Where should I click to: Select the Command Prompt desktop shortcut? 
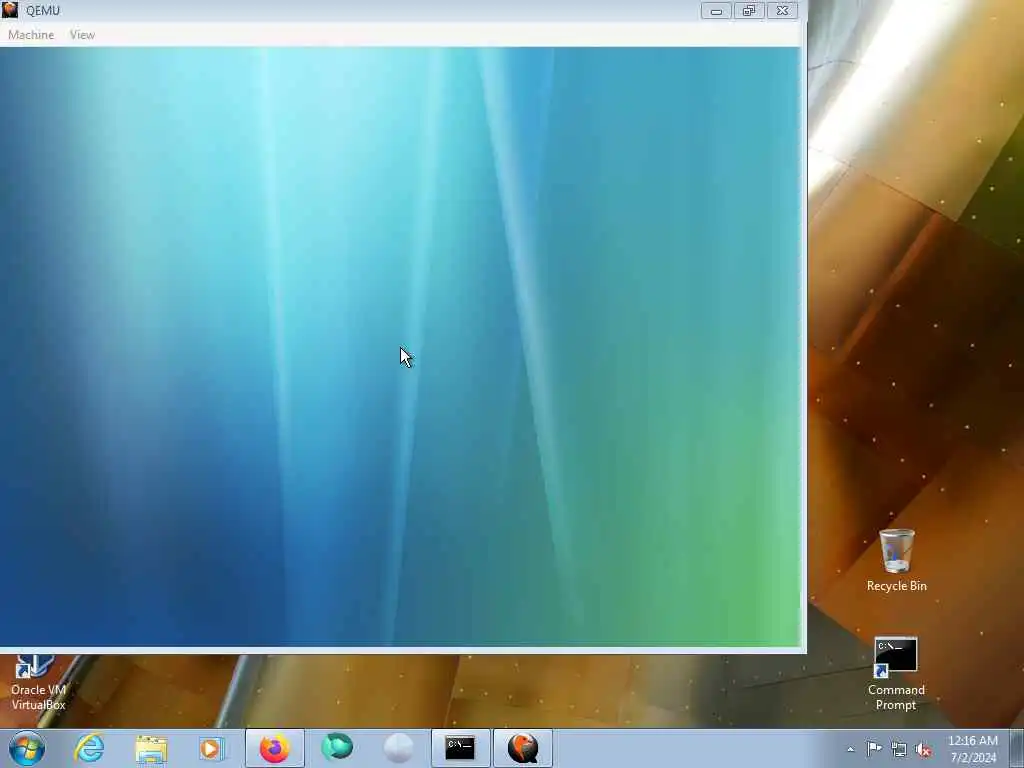(x=896, y=674)
